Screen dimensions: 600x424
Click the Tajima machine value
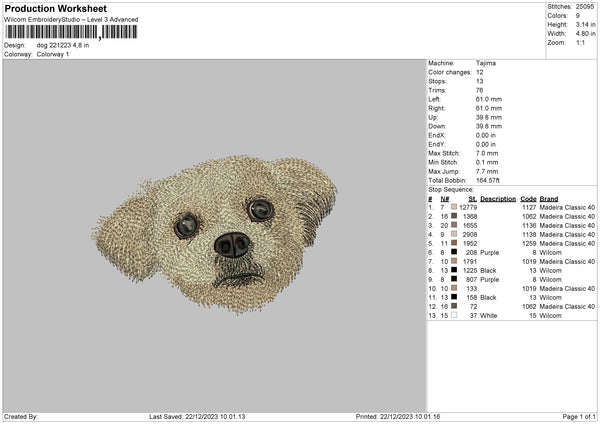pos(487,63)
